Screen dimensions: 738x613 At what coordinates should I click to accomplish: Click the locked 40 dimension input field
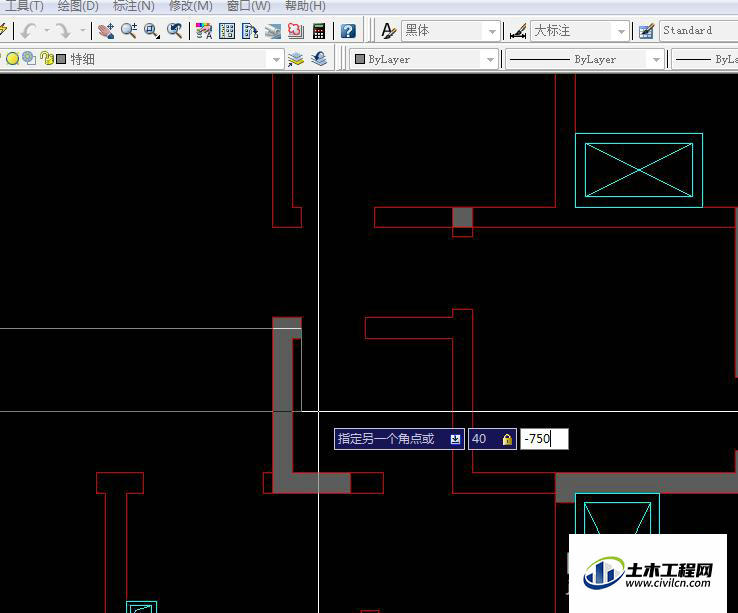(492, 439)
